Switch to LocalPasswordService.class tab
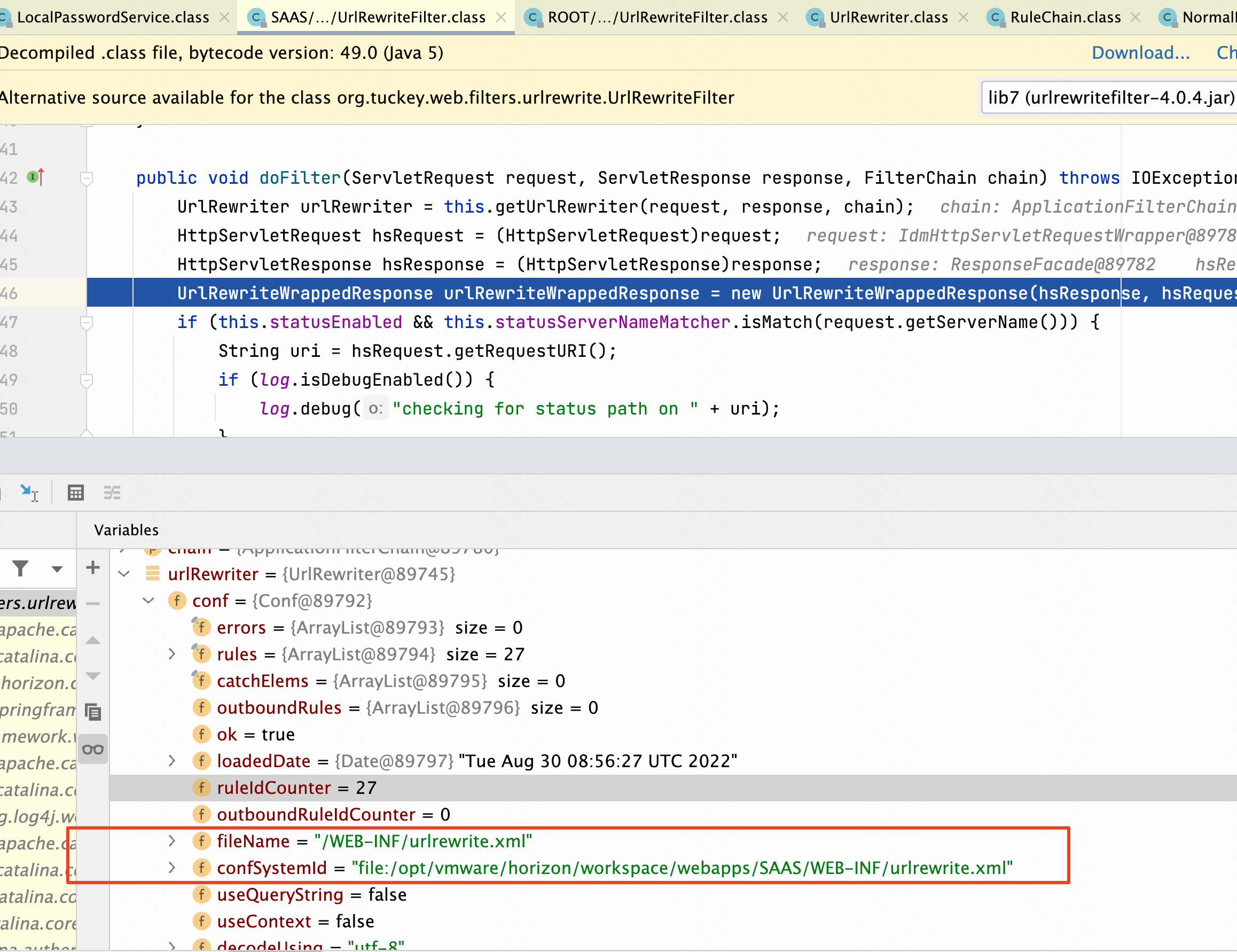The image size is (1237, 952). pyautogui.click(x=113, y=17)
